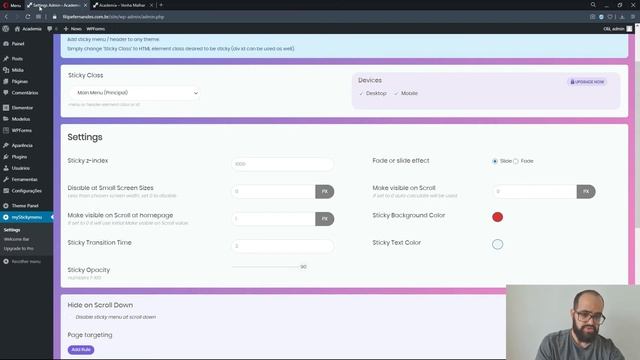Open the Configurações sidebar menu

tap(27, 191)
